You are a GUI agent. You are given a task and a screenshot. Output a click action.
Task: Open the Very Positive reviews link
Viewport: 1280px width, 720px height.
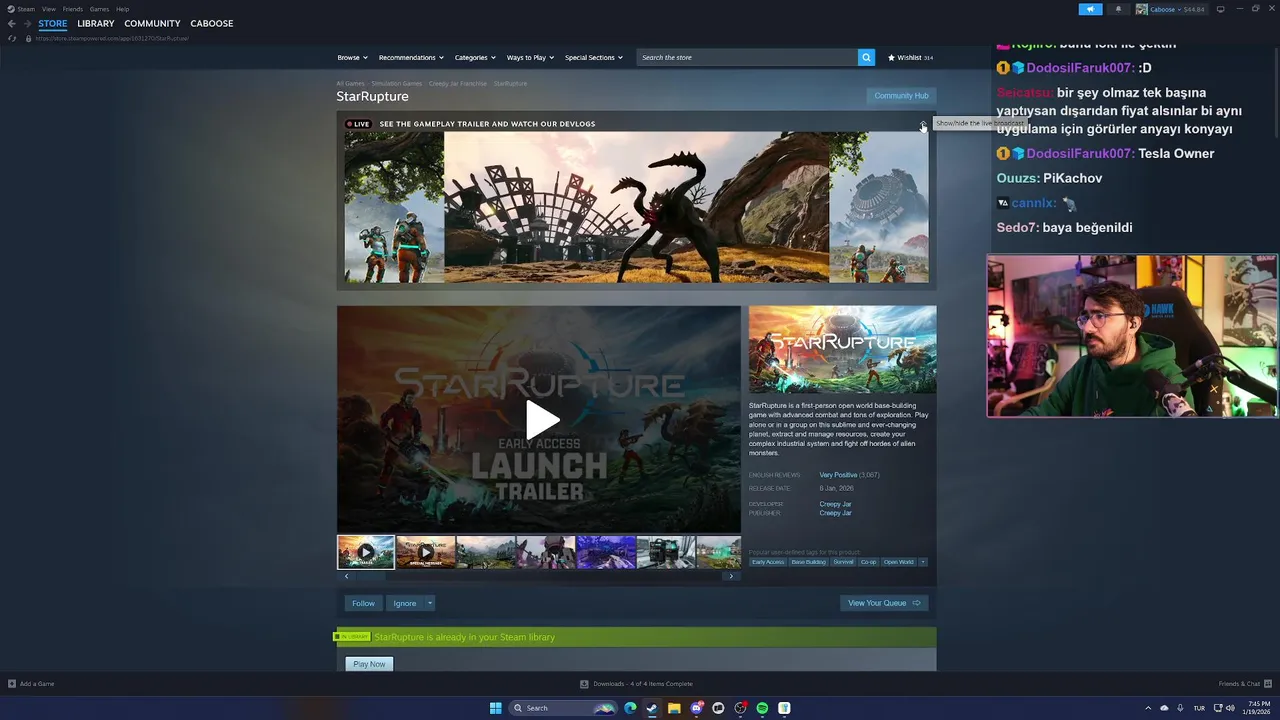pos(838,475)
